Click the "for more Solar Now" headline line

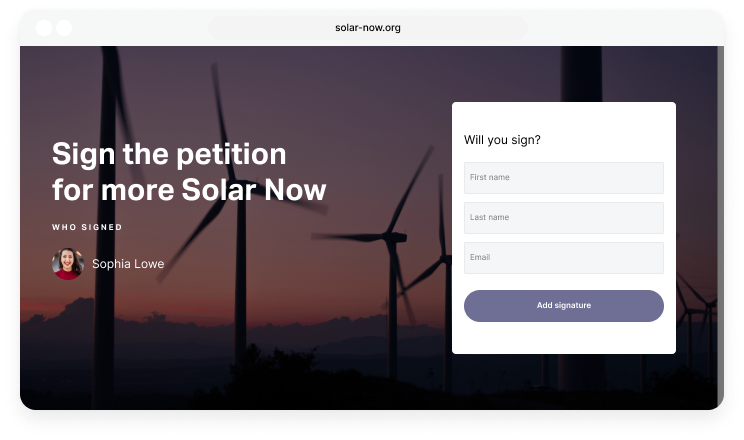click(x=189, y=190)
